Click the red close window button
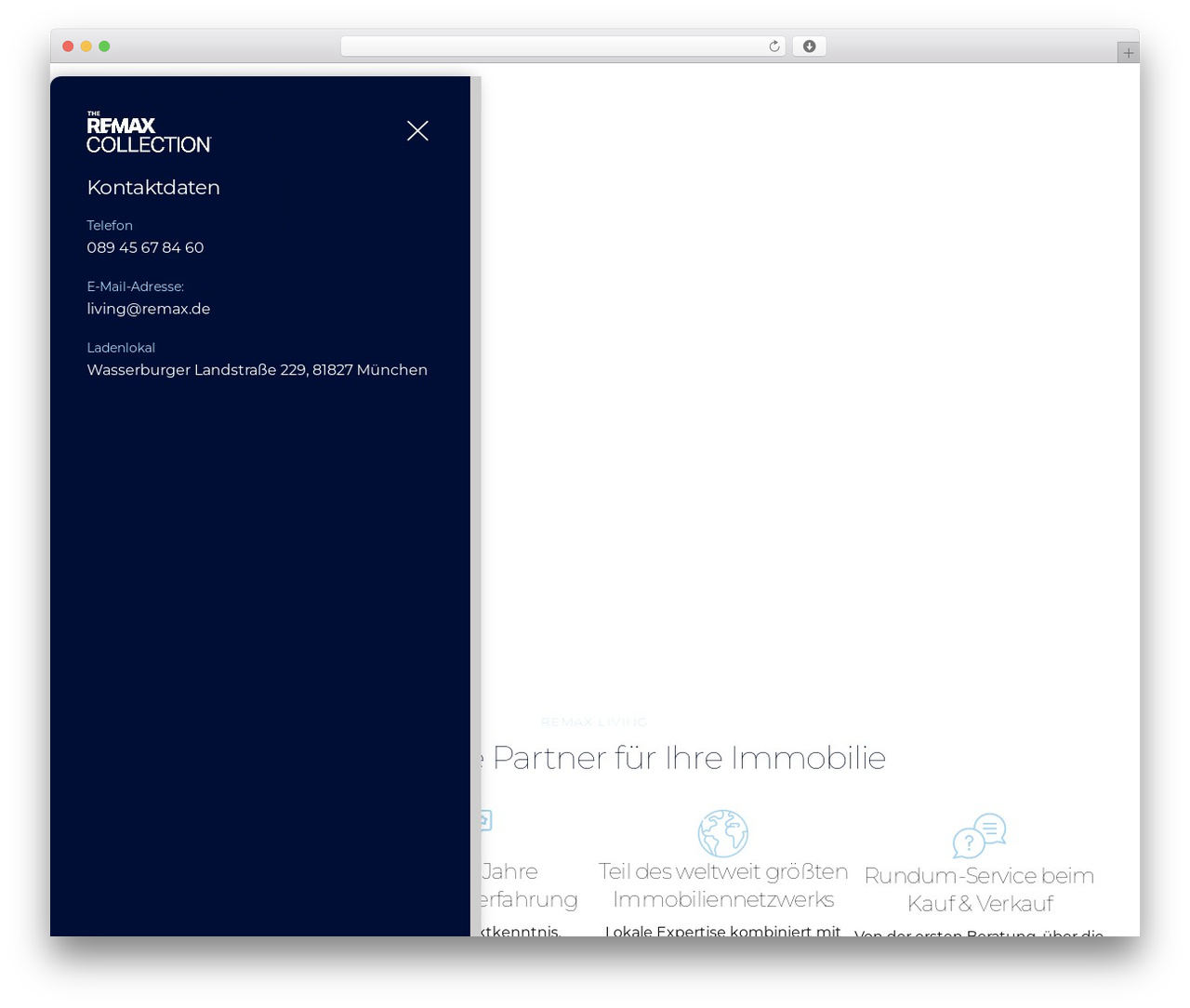This screenshot has height=1008, width=1190. point(68,46)
